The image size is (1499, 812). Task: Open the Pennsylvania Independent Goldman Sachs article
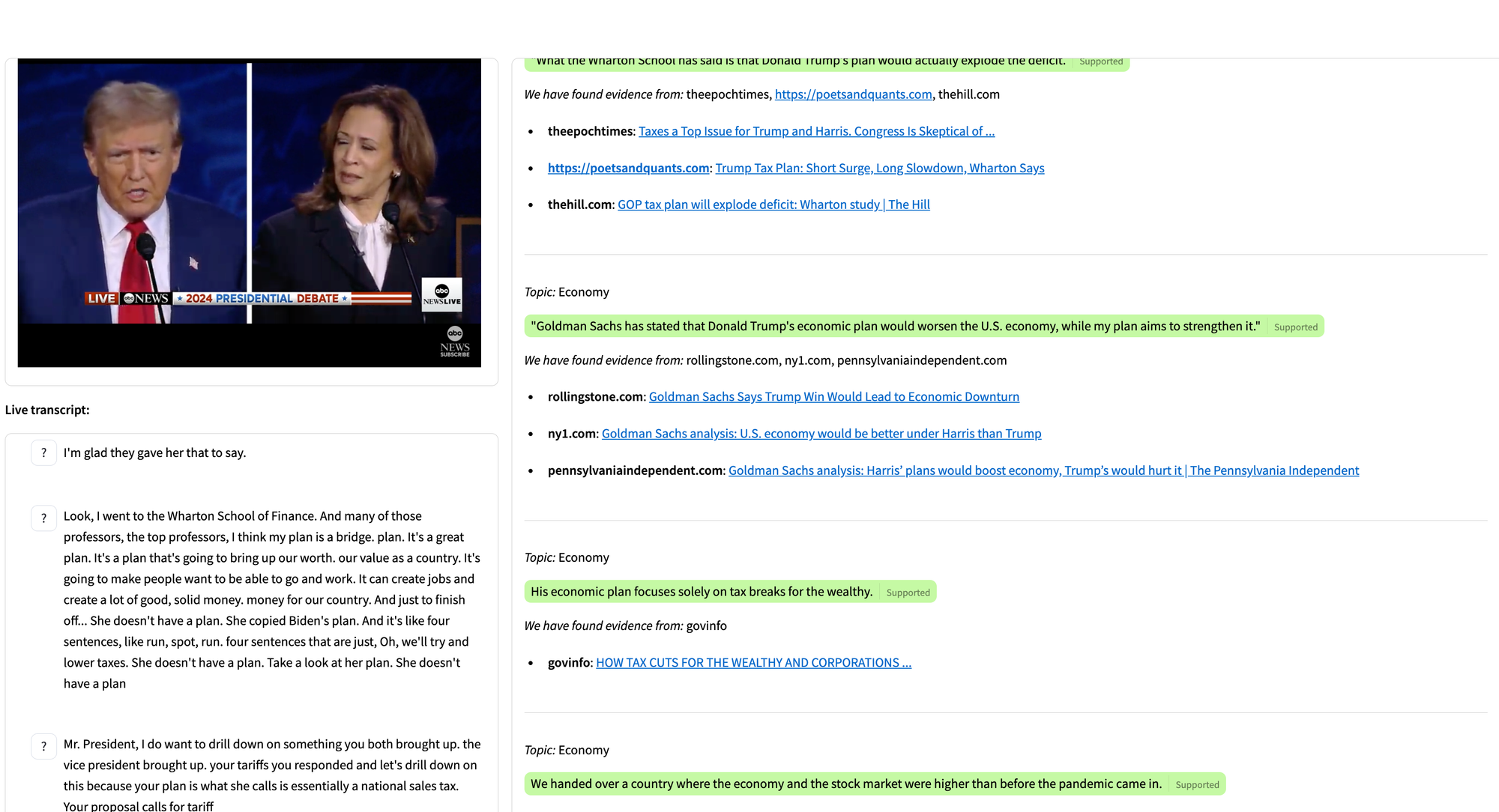[x=1043, y=470]
